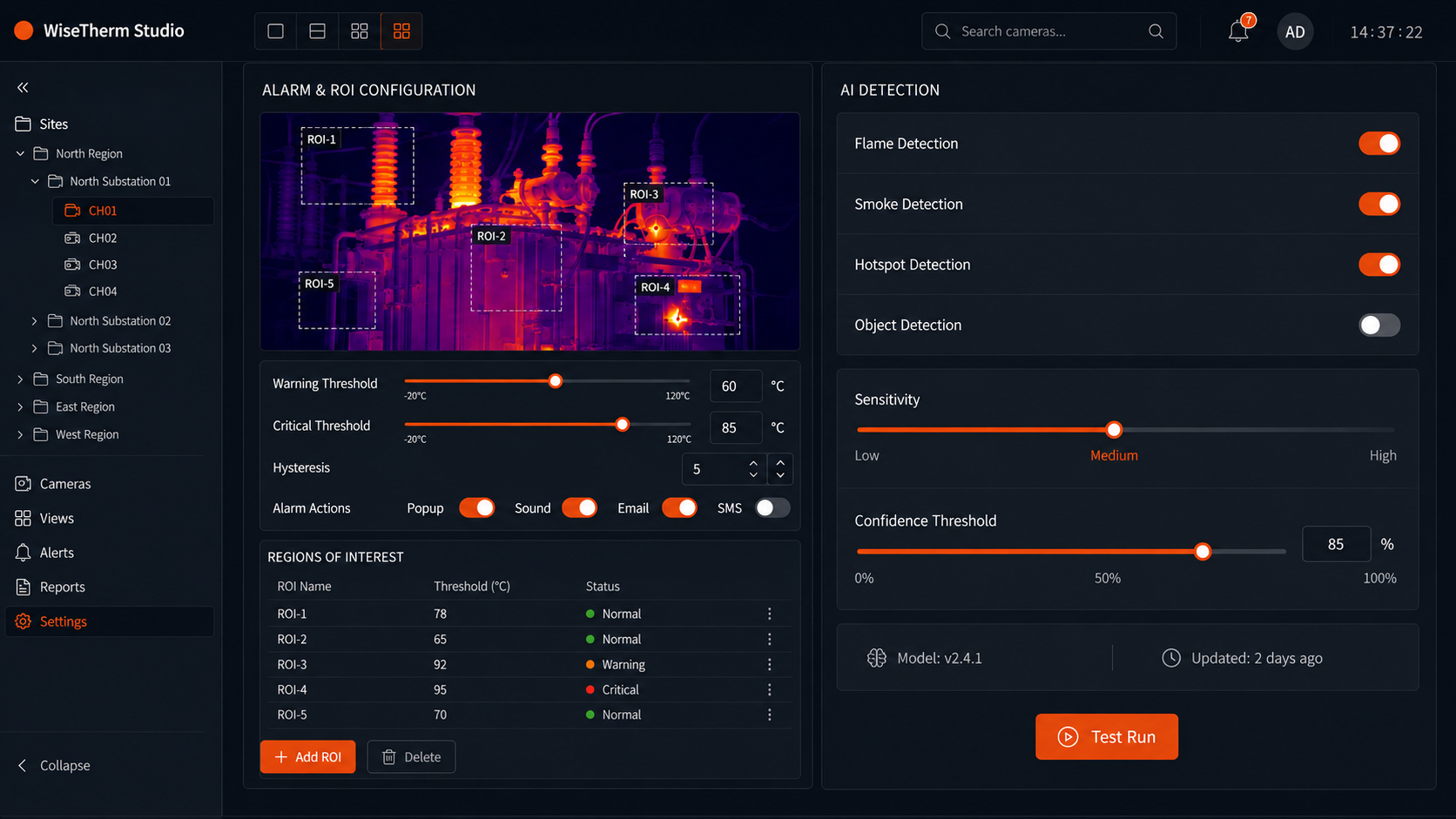Screen dimensions: 1456x819
Task: Enable Object Detection toggle
Action: [x=1379, y=325]
